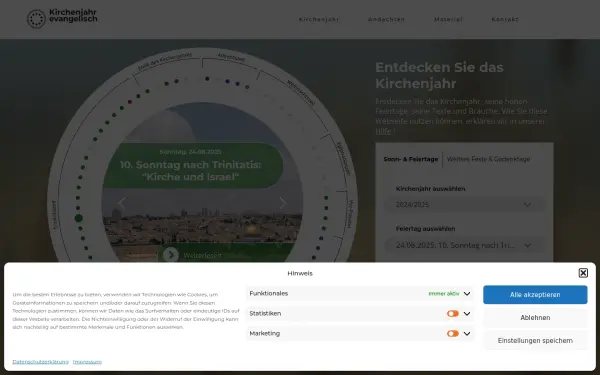This screenshot has width=600, height=375.
Task: Toggle the Marketing switch
Action: [x=453, y=333]
